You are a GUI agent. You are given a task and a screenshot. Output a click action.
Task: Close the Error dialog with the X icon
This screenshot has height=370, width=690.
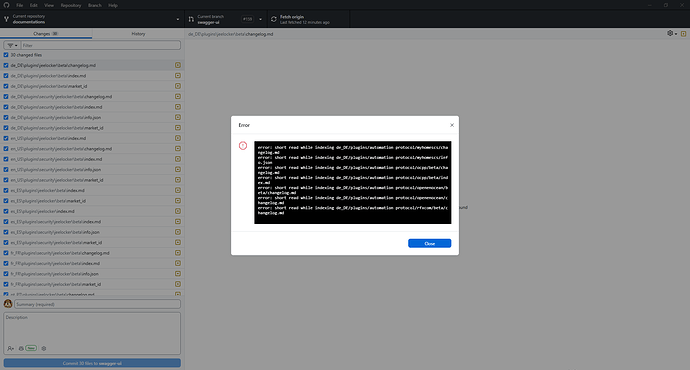coord(452,125)
